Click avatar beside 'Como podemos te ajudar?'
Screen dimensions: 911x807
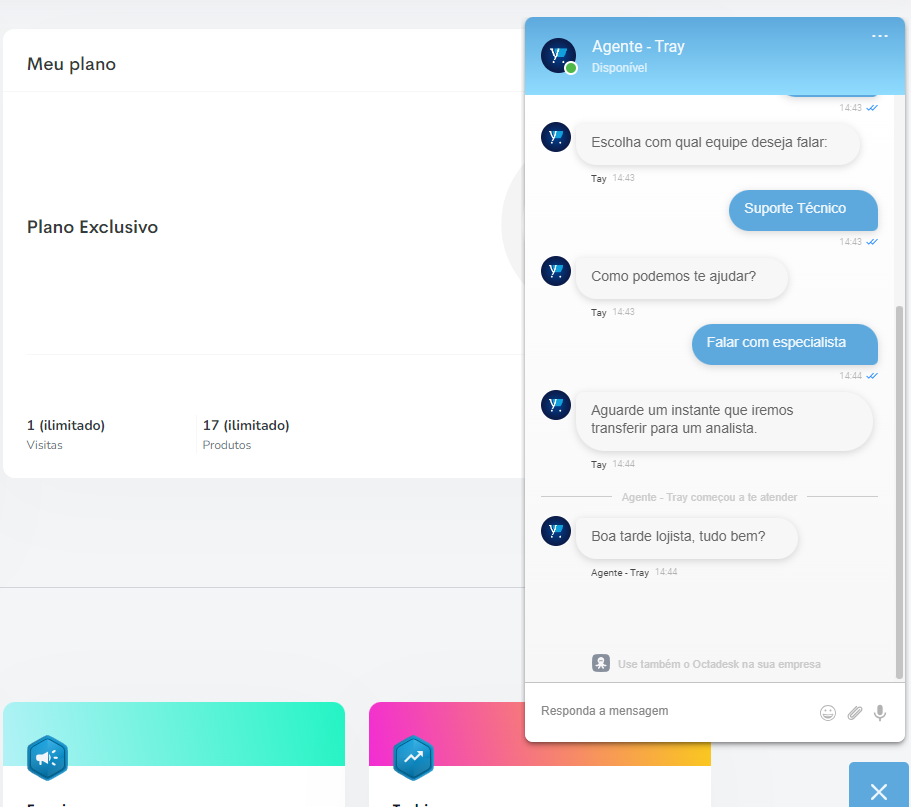point(556,271)
